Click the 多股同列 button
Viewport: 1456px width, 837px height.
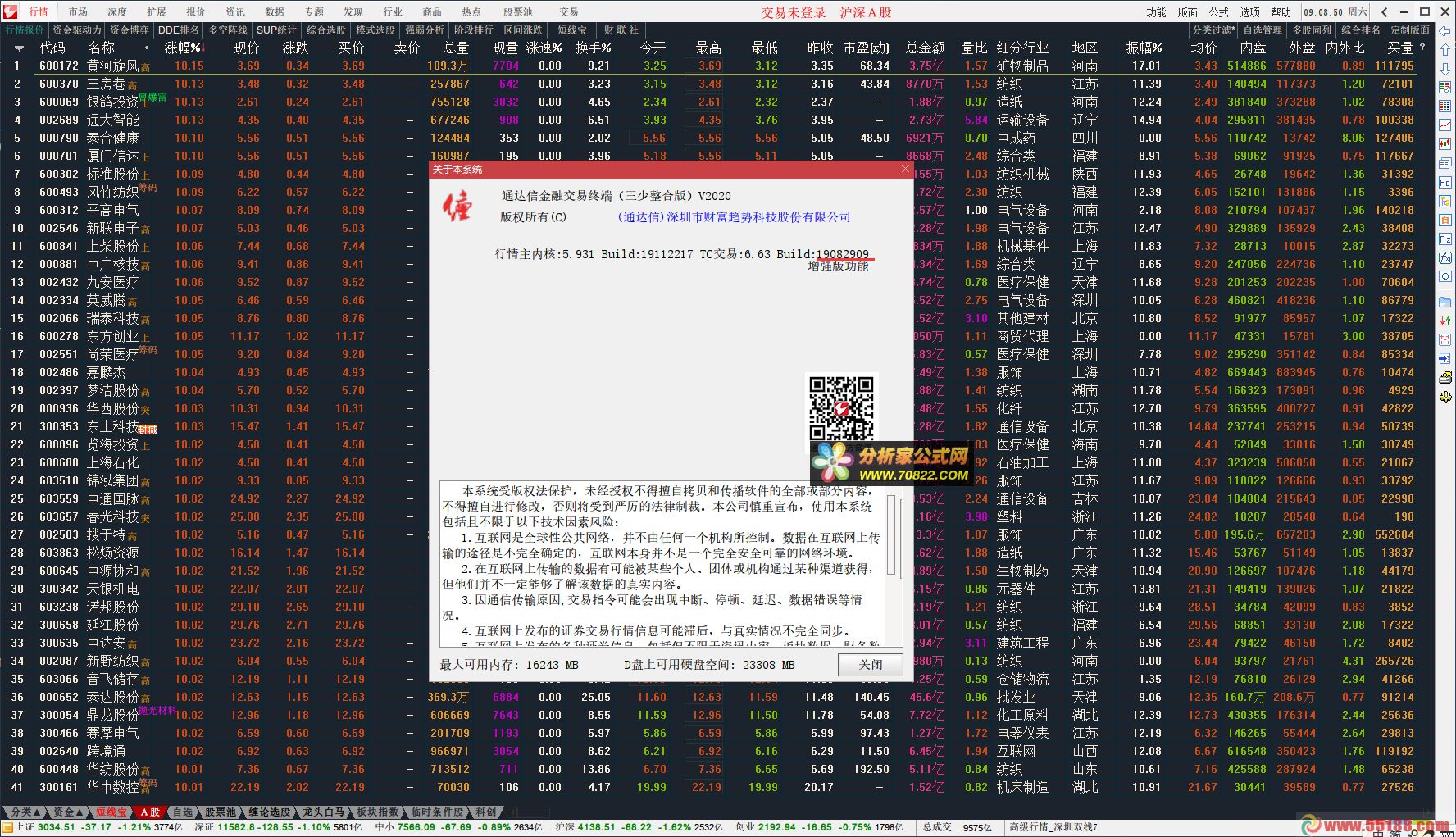(x=1312, y=30)
